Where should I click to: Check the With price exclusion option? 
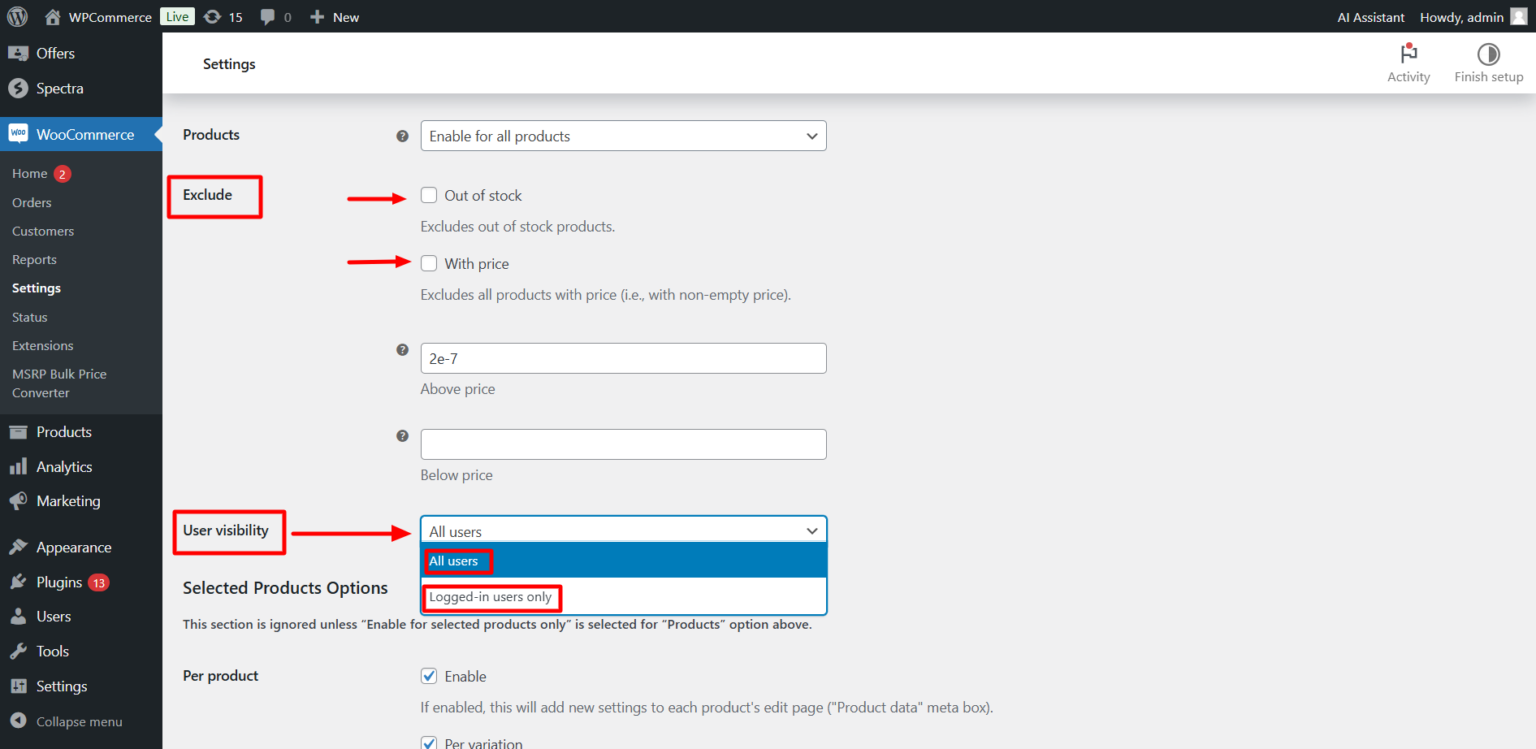[429, 263]
